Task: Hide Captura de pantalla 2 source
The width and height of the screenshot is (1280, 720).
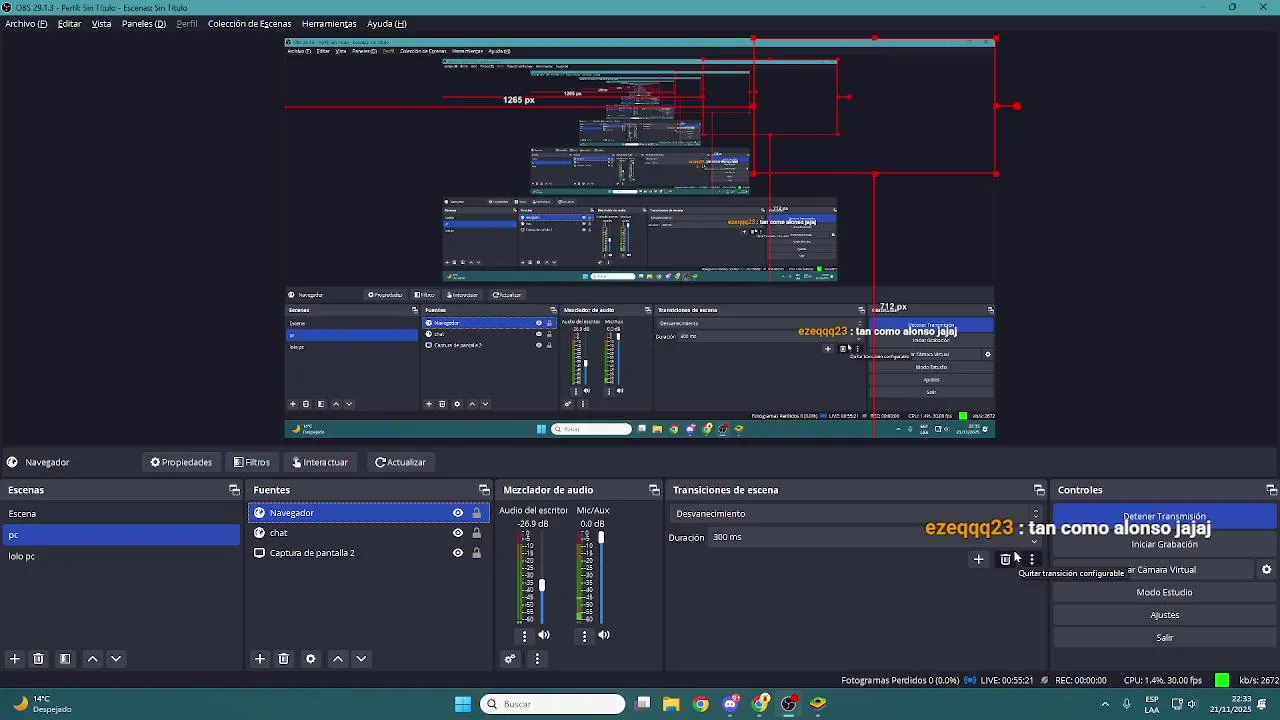Action: [x=458, y=553]
